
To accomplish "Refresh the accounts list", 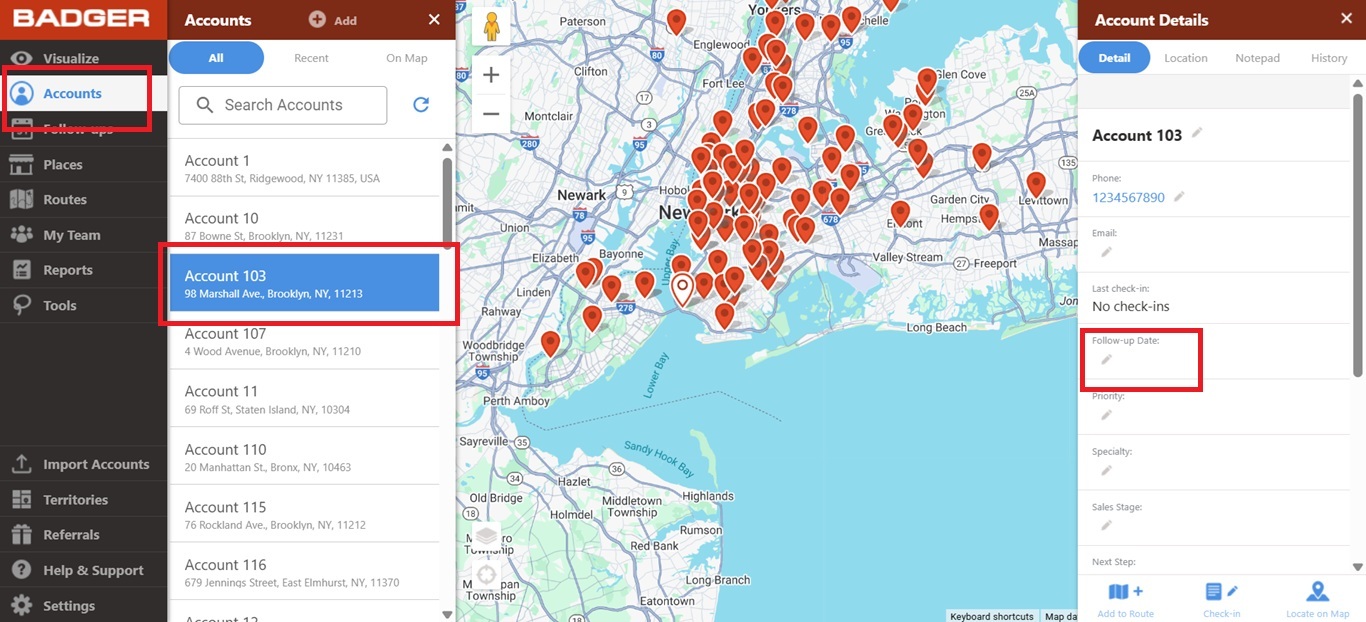I will click(421, 105).
